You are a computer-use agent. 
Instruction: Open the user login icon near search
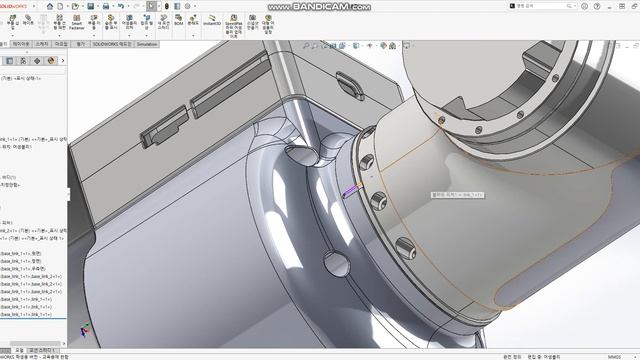coord(584,6)
